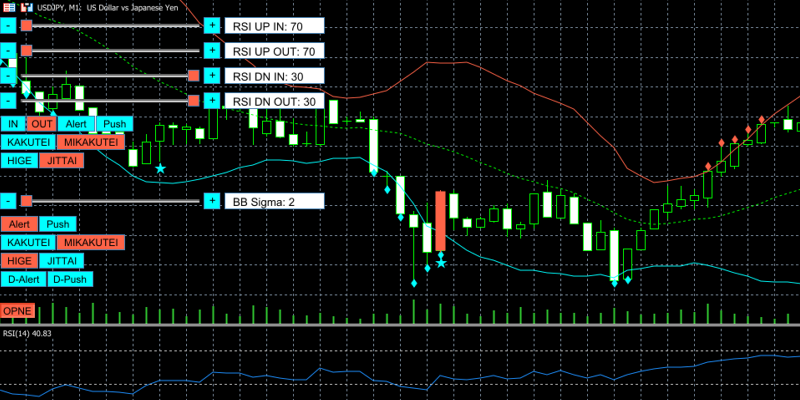Click the plus button beside RSI DN OUT
Screen dimensions: 800x400
click(x=212, y=101)
